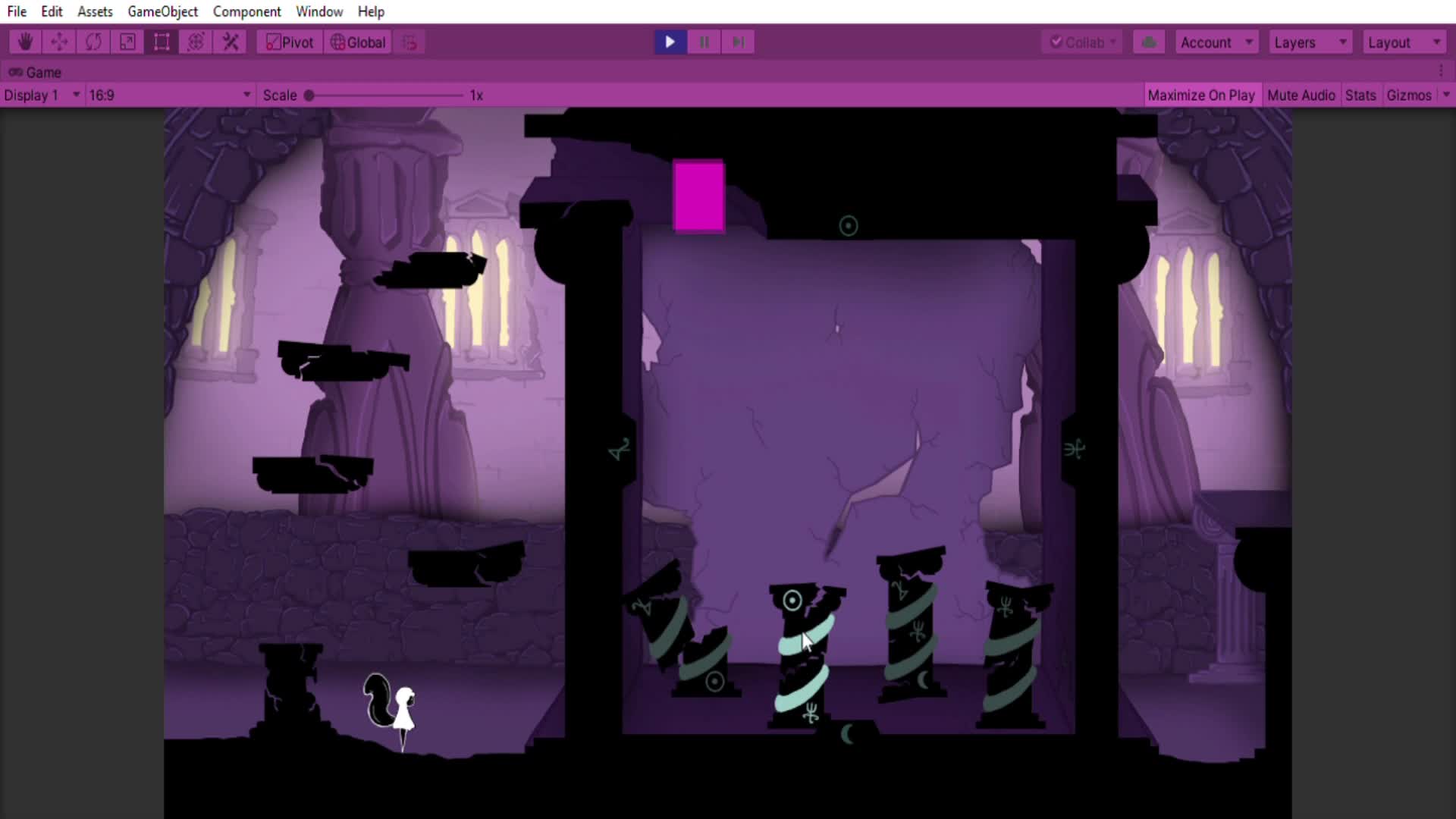Select the Hand tool

coord(25,42)
